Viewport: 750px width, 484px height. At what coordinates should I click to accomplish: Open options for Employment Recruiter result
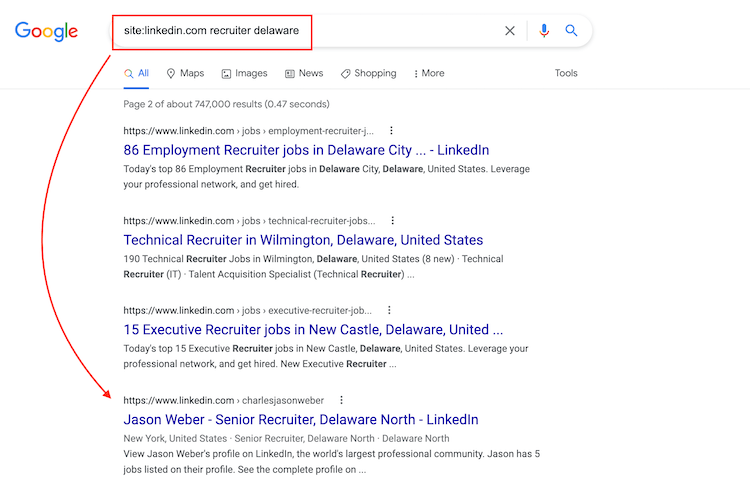coord(391,131)
